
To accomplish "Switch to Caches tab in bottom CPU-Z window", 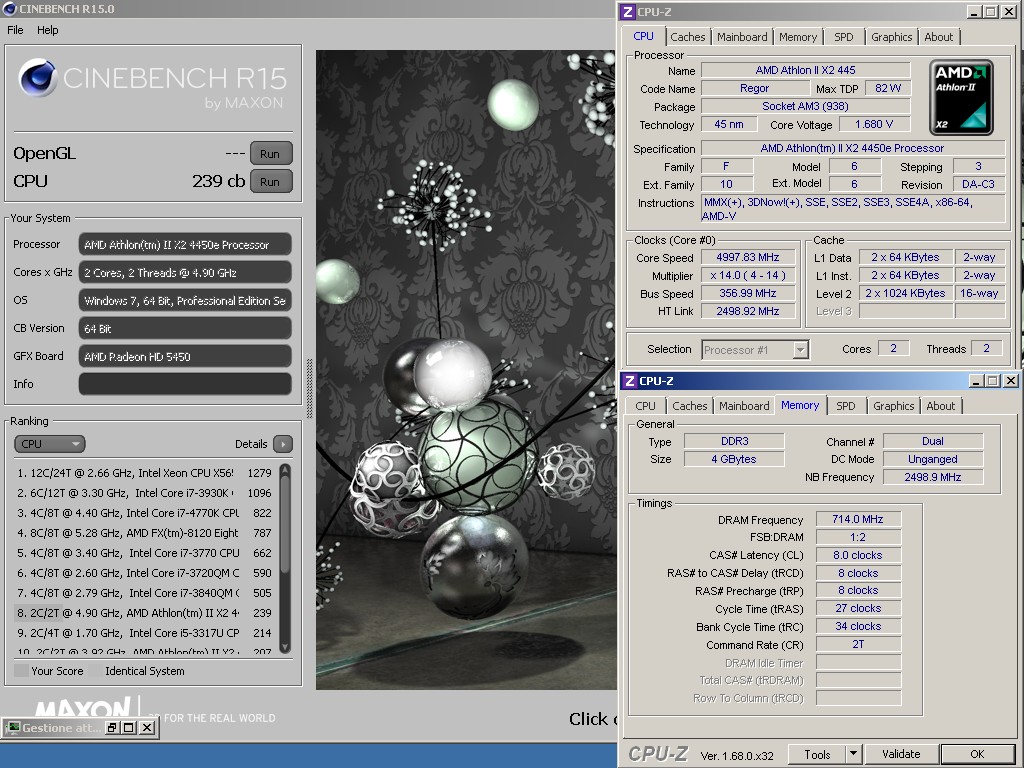I will (x=690, y=406).
